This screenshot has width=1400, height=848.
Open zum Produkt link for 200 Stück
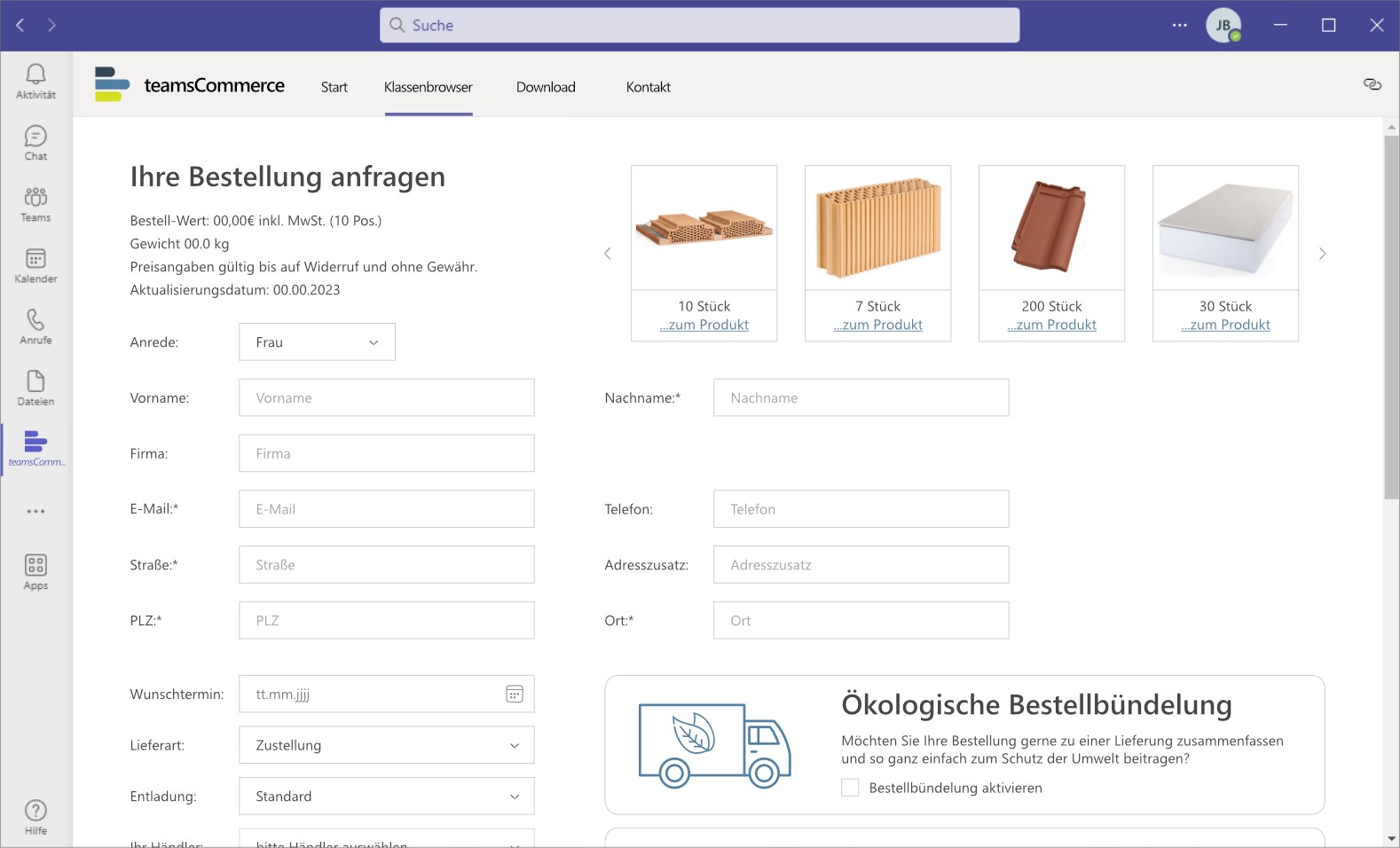point(1052,325)
